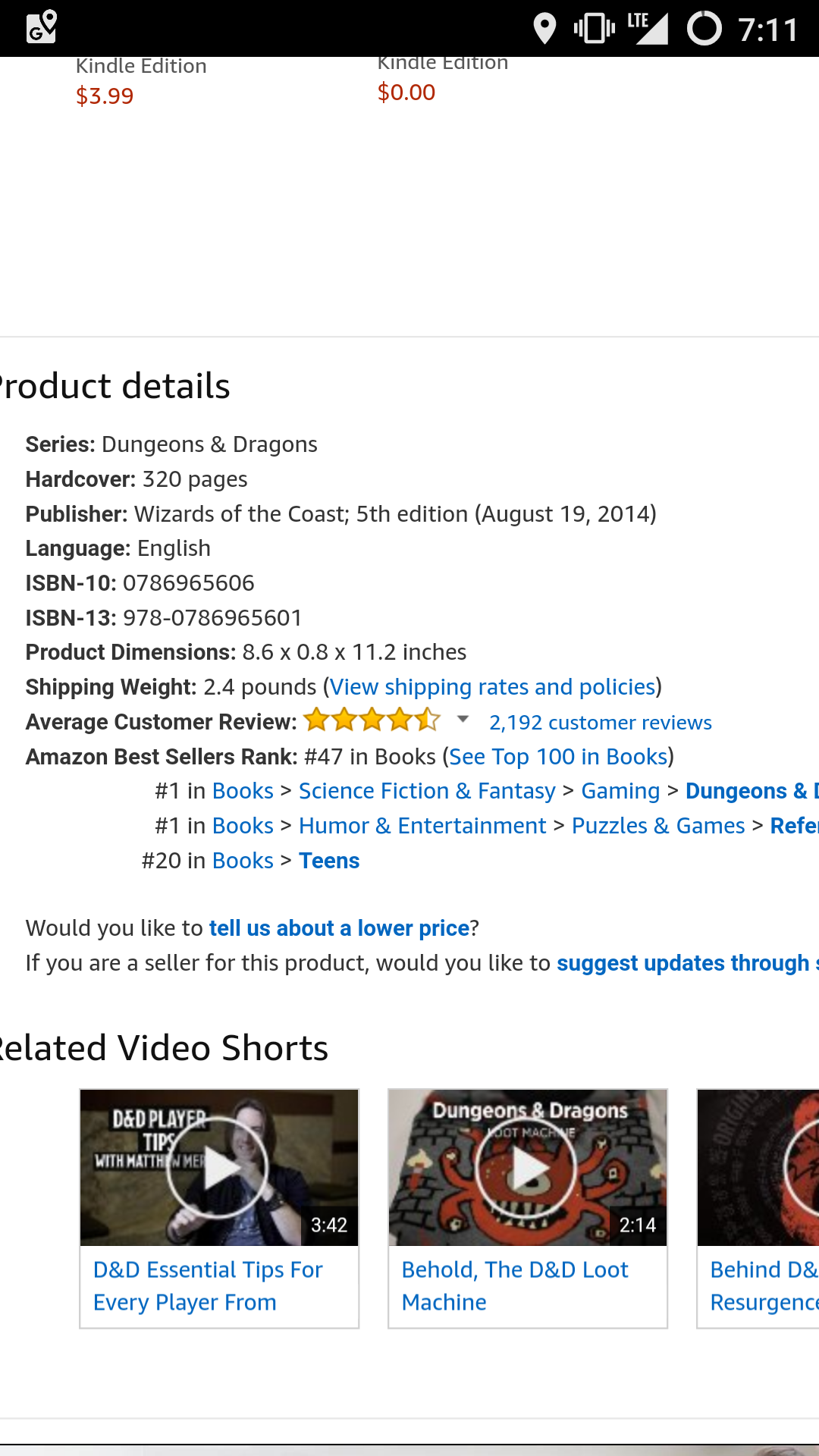Tap the LTE signal strength icon
This screenshot has width=819, height=1456.
click(648, 29)
